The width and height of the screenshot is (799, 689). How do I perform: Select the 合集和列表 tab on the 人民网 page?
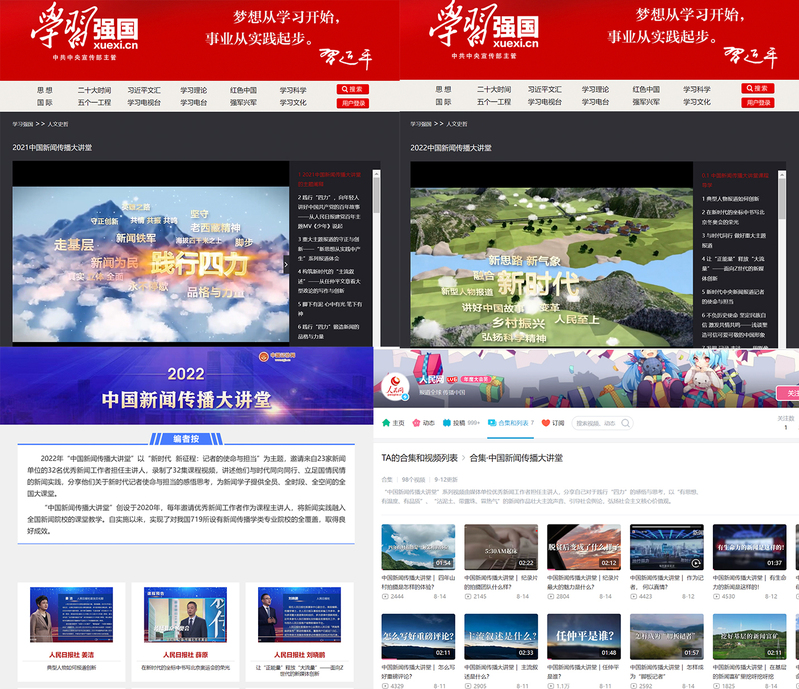pos(511,422)
